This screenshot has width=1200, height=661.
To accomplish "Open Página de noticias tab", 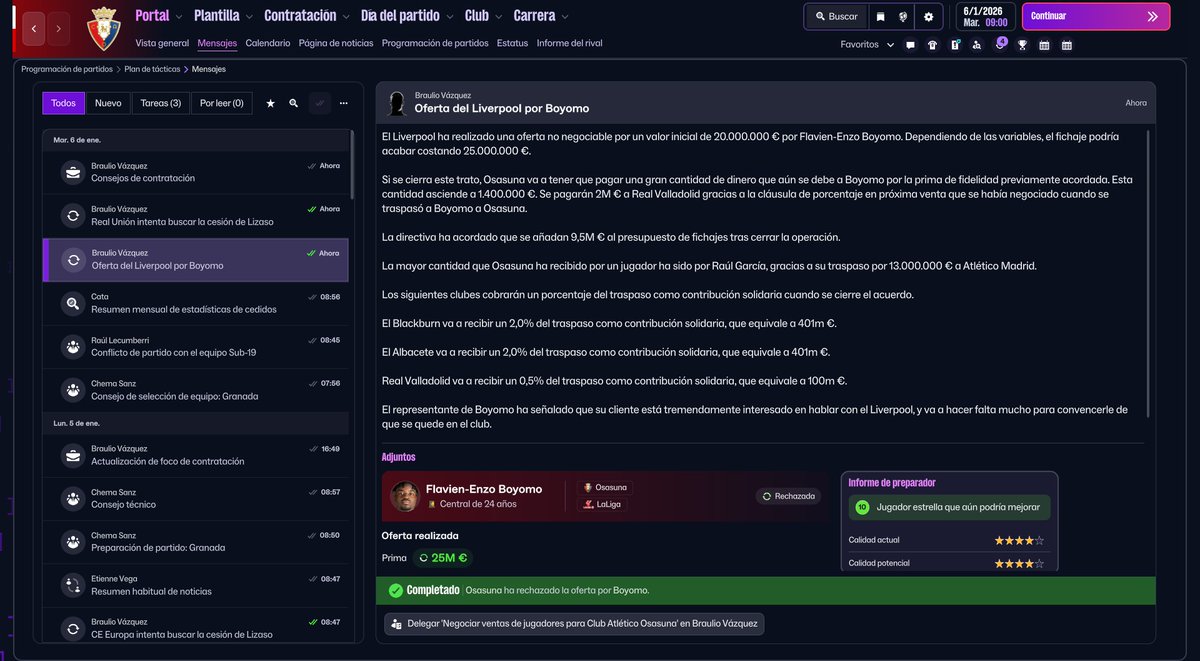I will point(336,43).
